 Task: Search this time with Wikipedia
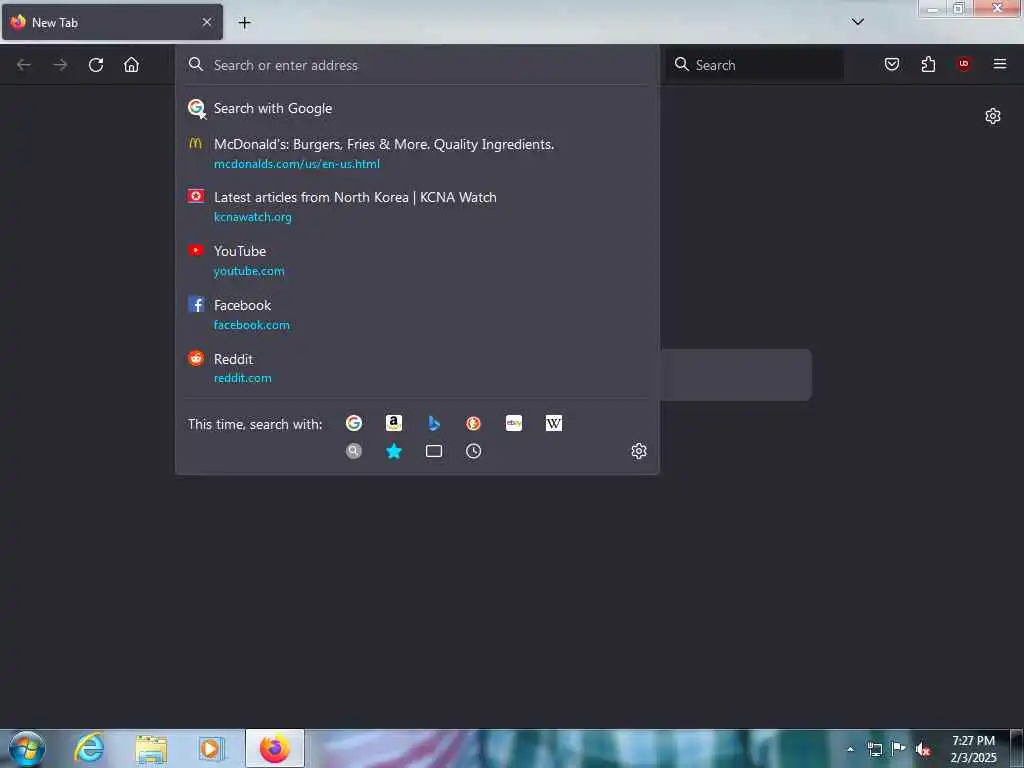click(x=554, y=423)
